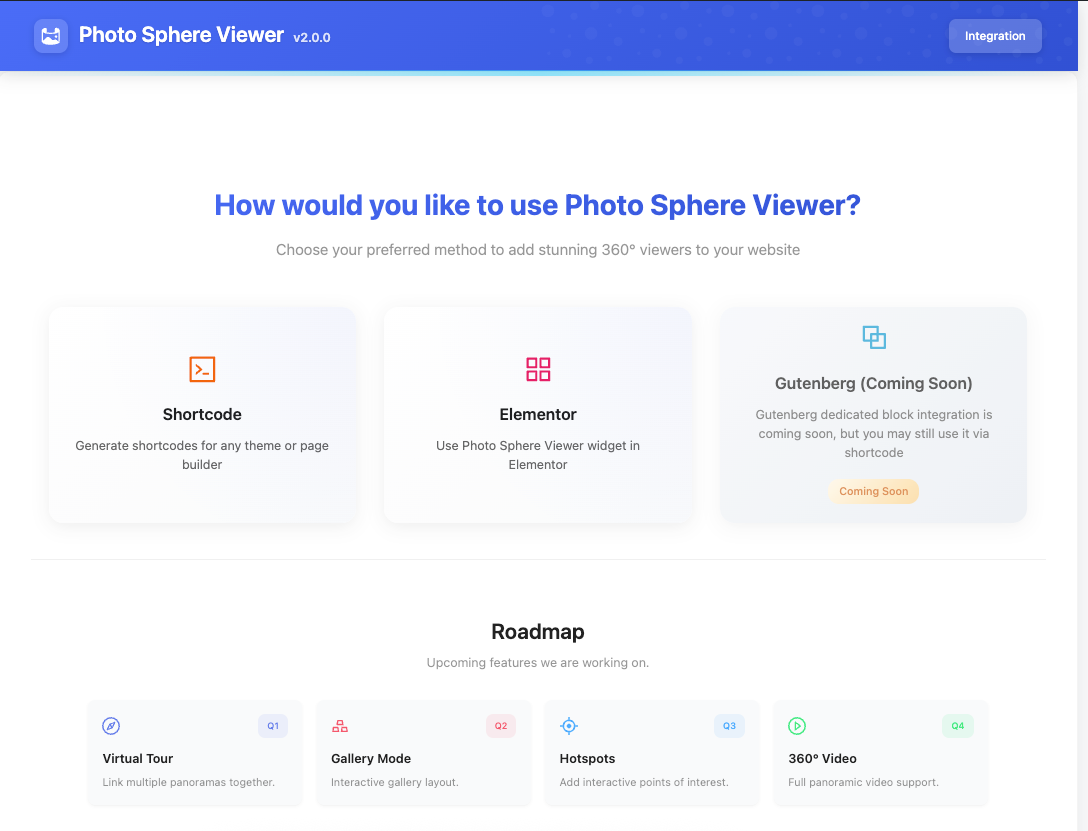The height and width of the screenshot is (831, 1088).
Task: Click the v2.0.0 version label
Action: (x=312, y=38)
